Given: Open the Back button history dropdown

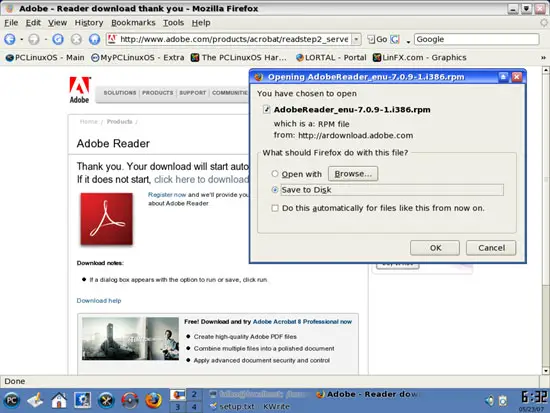Looking at the screenshot, I should (x=22, y=39).
